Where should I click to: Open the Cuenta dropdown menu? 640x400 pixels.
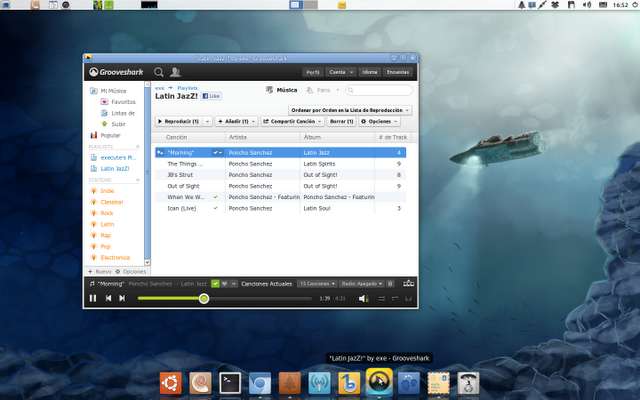click(x=339, y=72)
